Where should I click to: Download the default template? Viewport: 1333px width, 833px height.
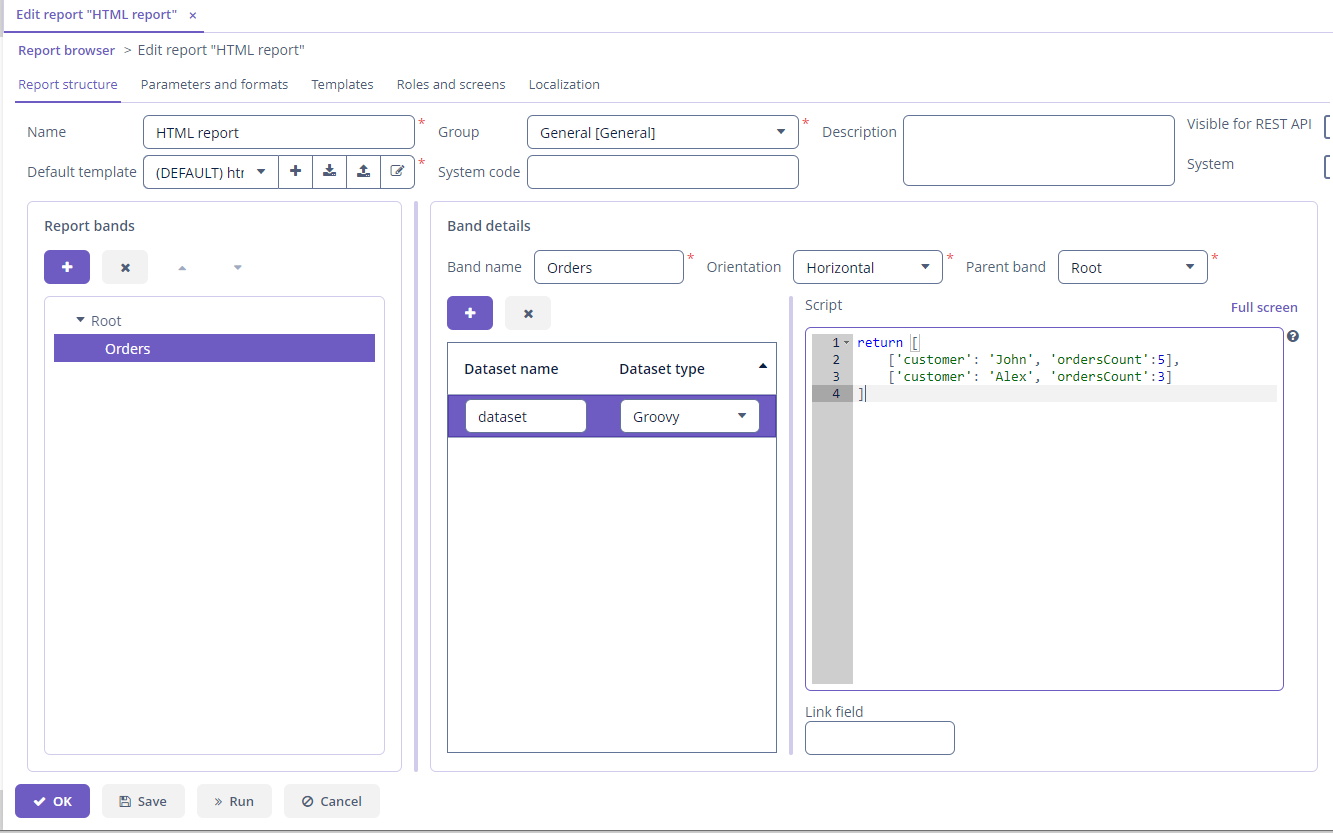click(329, 171)
